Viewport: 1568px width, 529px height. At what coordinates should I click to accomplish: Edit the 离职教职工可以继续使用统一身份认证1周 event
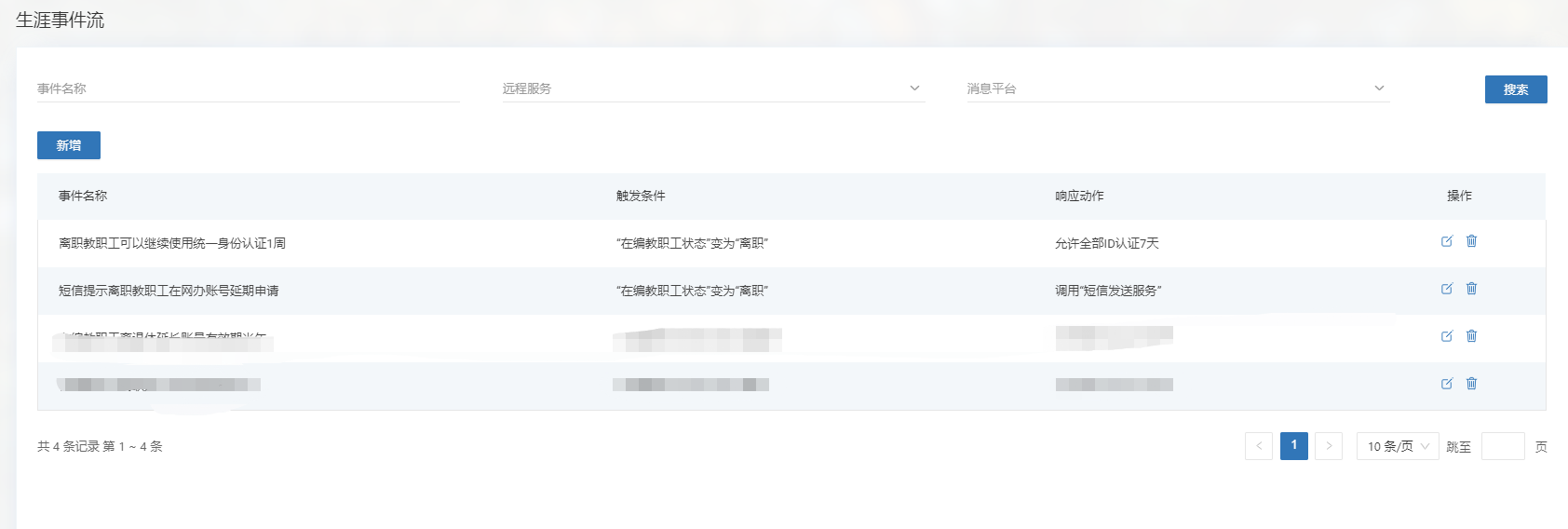[x=1447, y=241]
